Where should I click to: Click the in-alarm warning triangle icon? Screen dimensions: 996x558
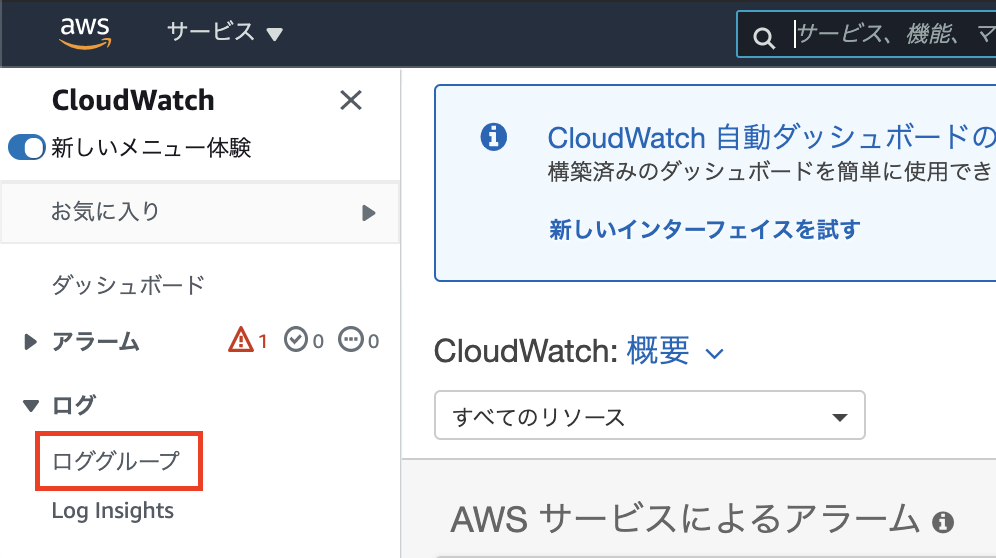point(241,339)
